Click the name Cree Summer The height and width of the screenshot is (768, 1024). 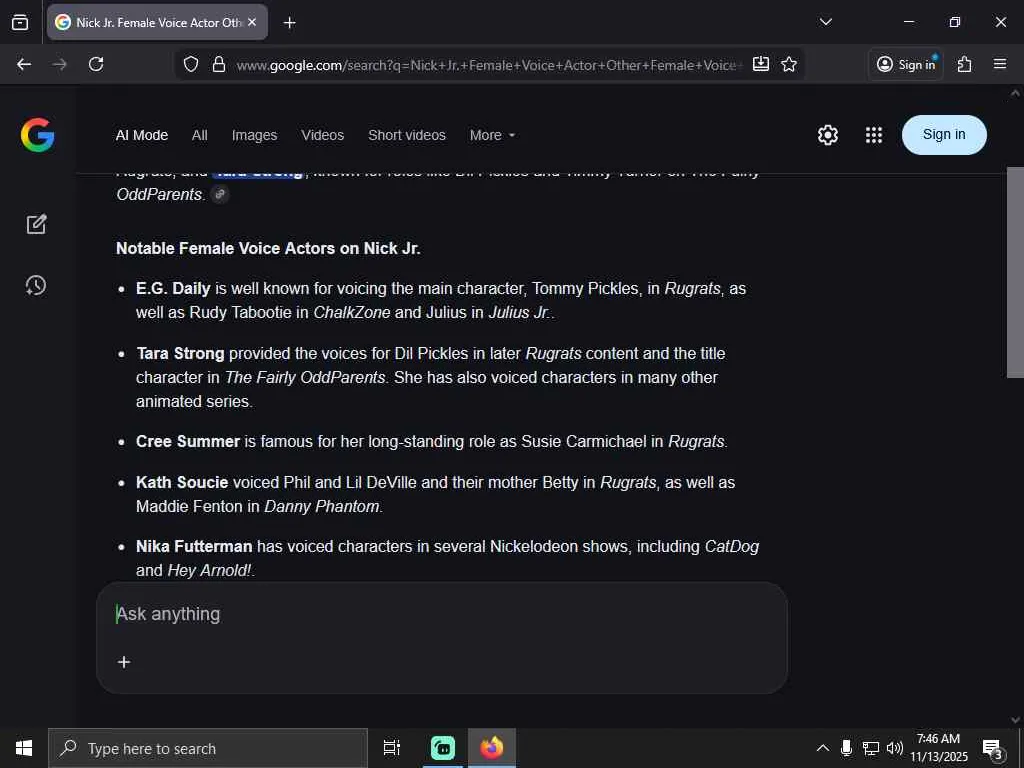[x=188, y=441]
